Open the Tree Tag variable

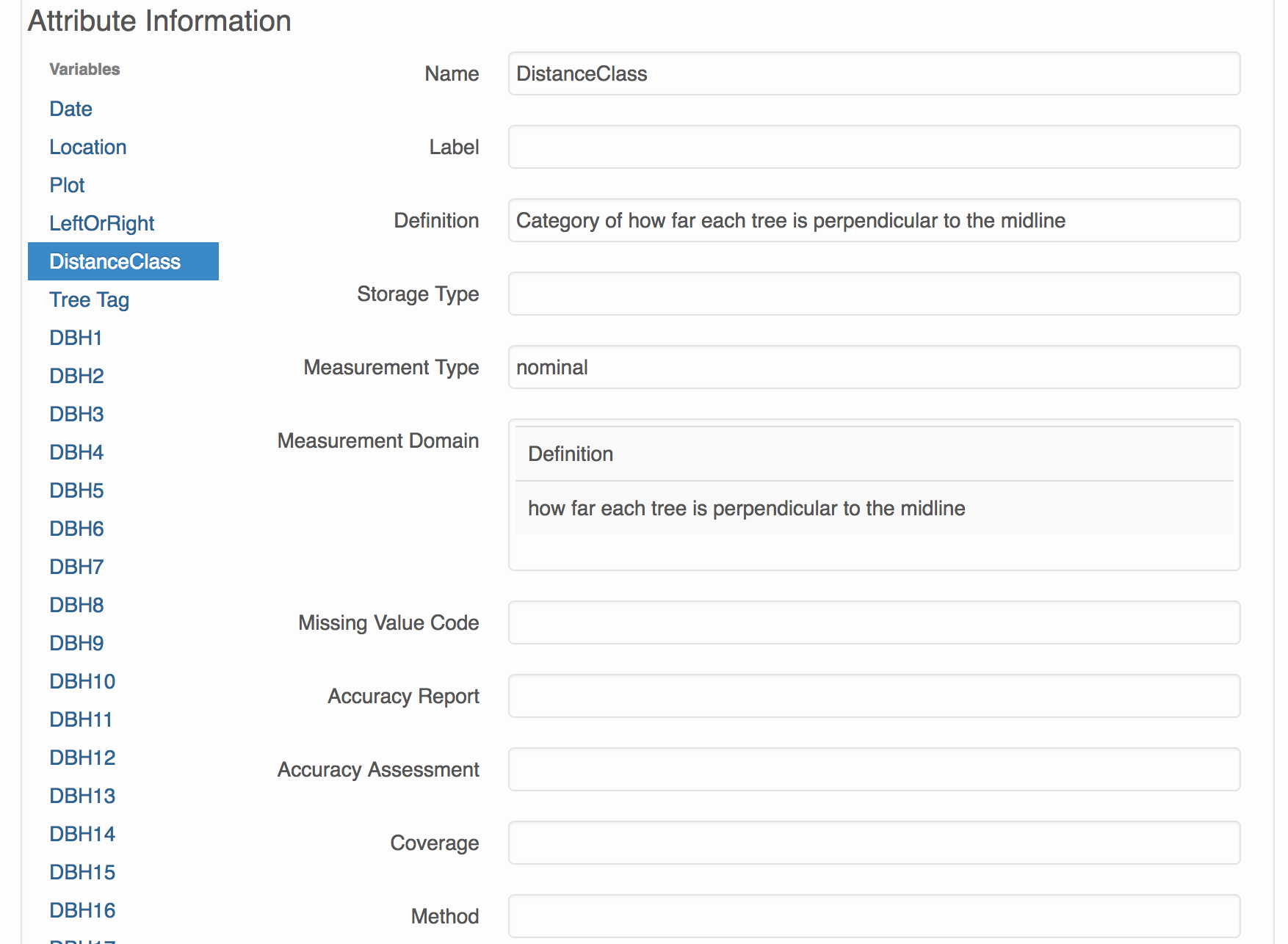[89, 299]
